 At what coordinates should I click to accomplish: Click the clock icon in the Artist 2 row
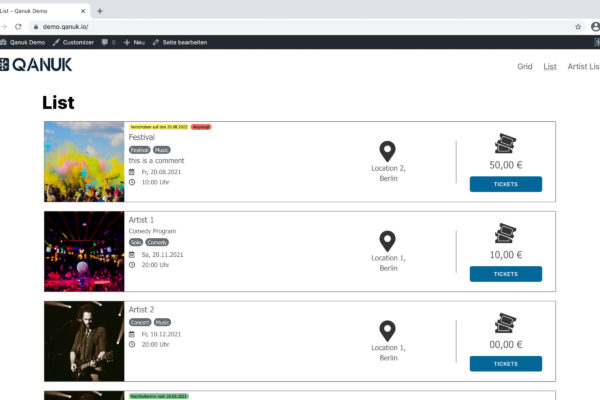tap(132, 344)
